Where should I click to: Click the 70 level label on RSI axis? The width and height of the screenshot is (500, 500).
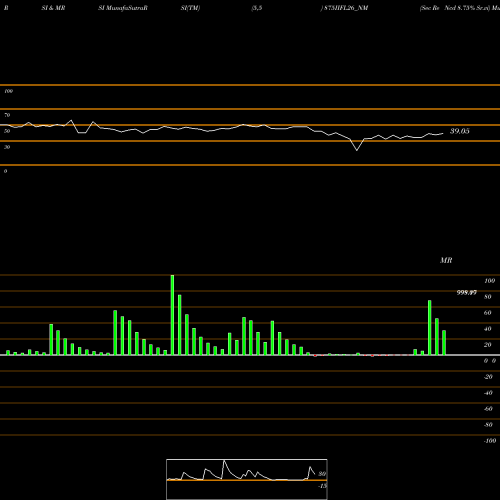tap(7, 115)
